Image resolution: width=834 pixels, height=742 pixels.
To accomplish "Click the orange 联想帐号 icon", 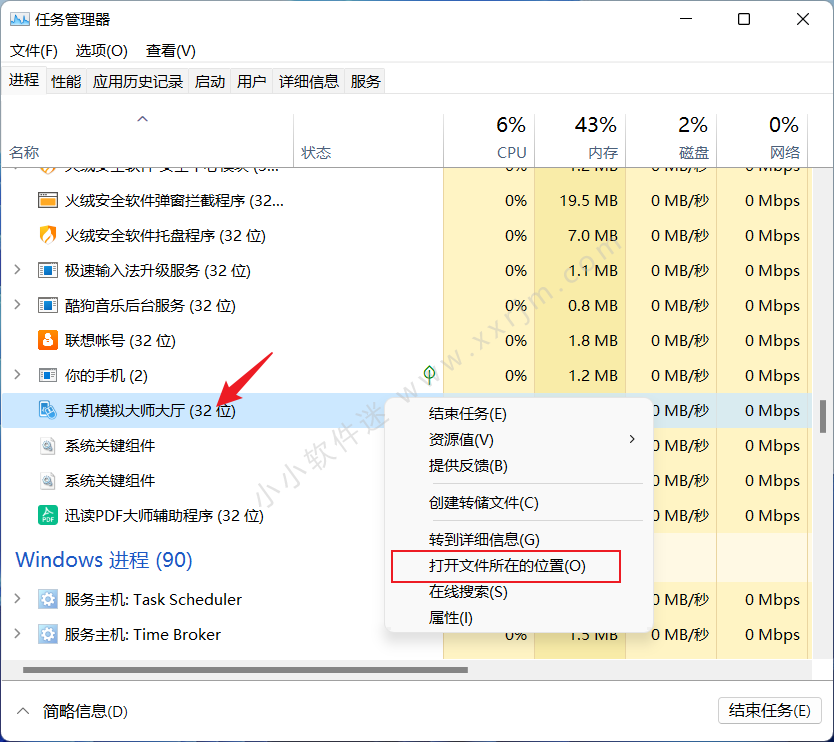I will [x=48, y=340].
